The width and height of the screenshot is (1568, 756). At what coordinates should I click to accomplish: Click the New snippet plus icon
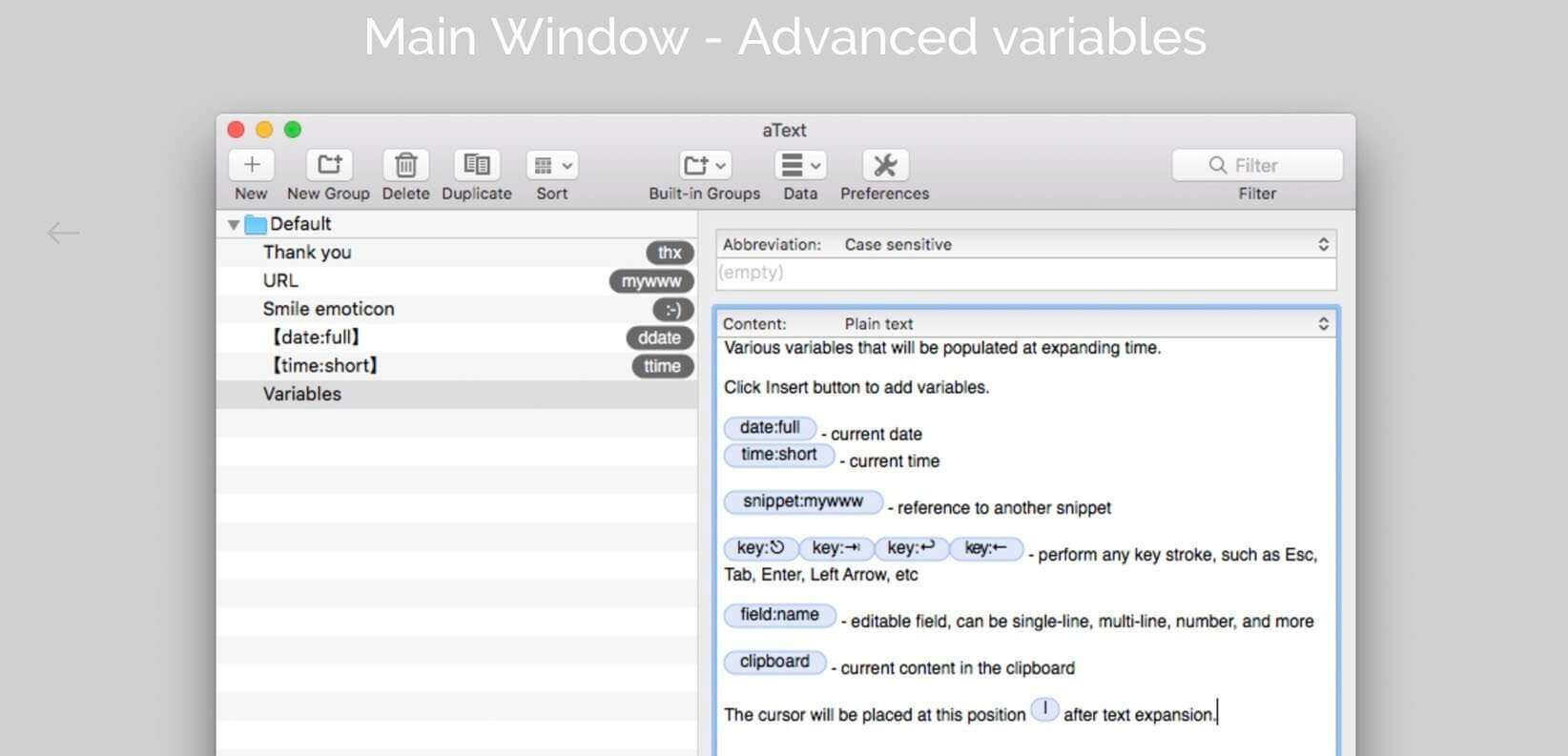tap(252, 165)
